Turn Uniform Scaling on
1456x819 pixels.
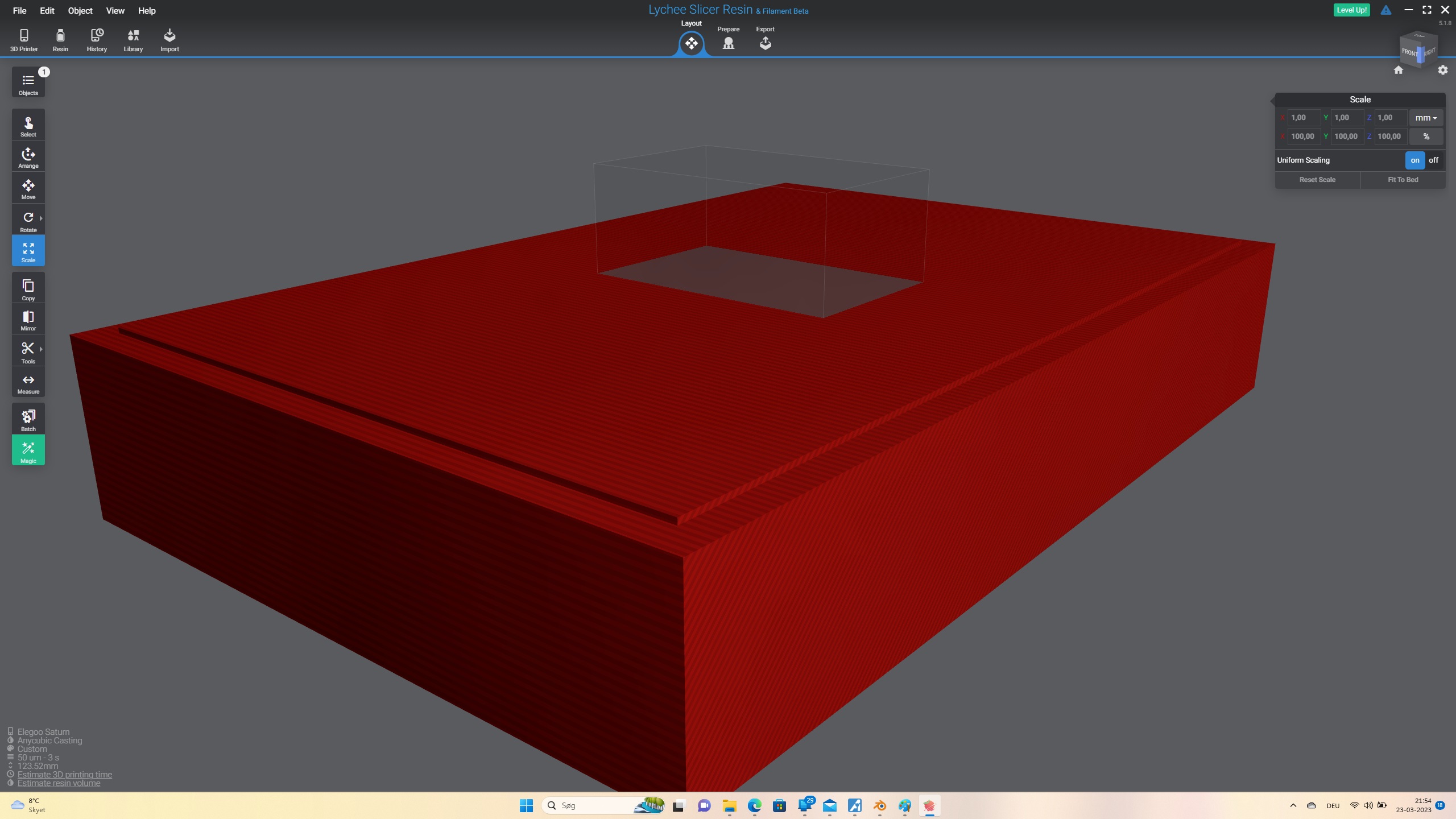1414,160
